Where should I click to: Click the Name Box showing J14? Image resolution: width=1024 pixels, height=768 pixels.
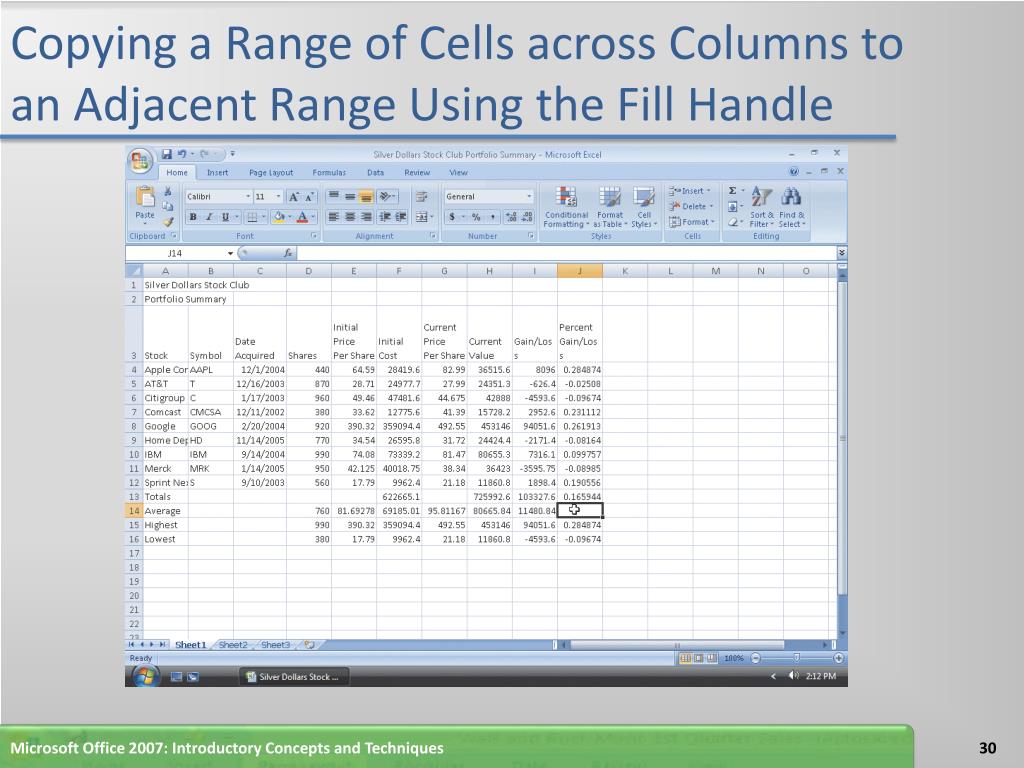pyautogui.click(x=175, y=253)
